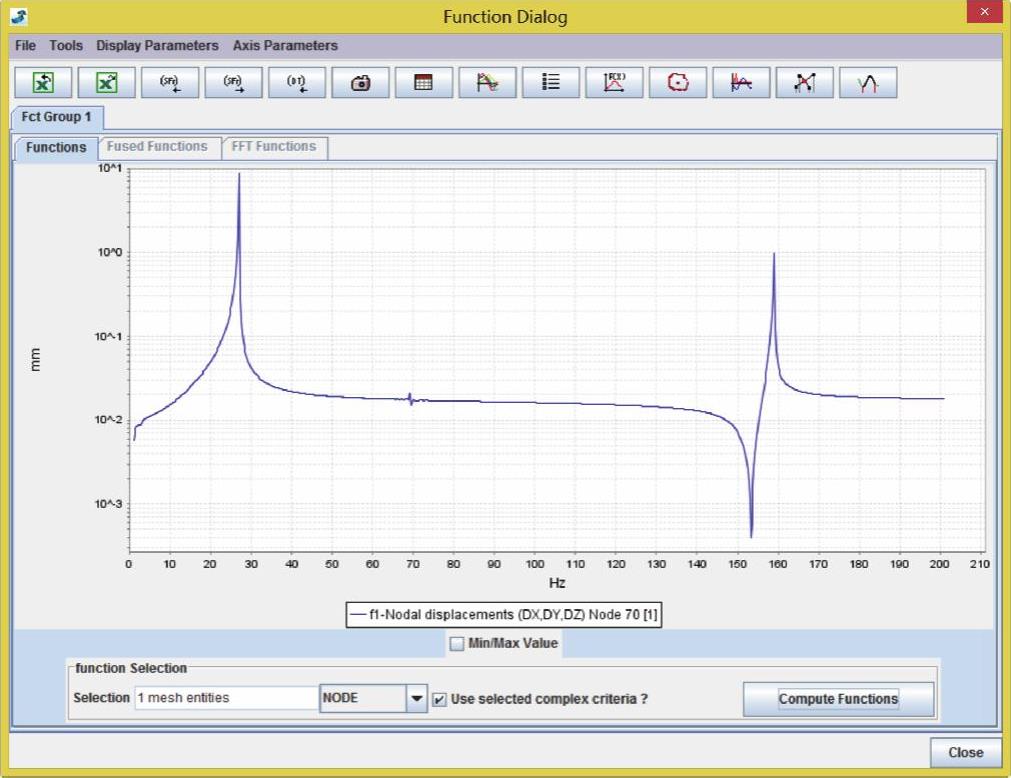Click the F(X) graph icon
1011x778 pixels.
click(x=614, y=83)
